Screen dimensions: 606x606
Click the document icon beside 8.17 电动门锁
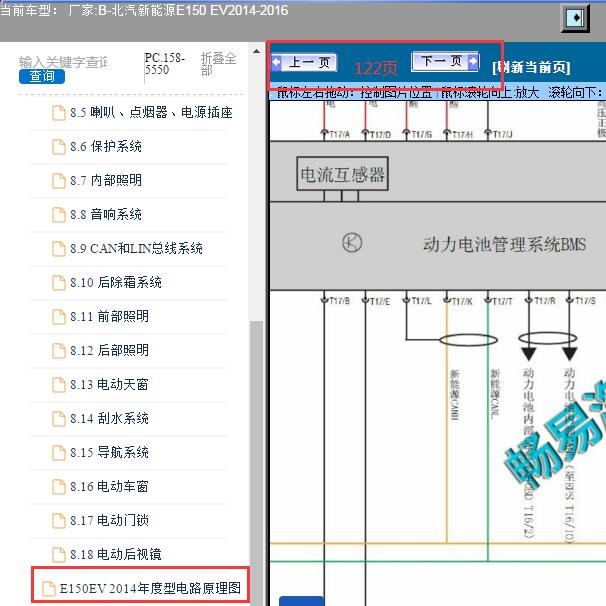59,521
